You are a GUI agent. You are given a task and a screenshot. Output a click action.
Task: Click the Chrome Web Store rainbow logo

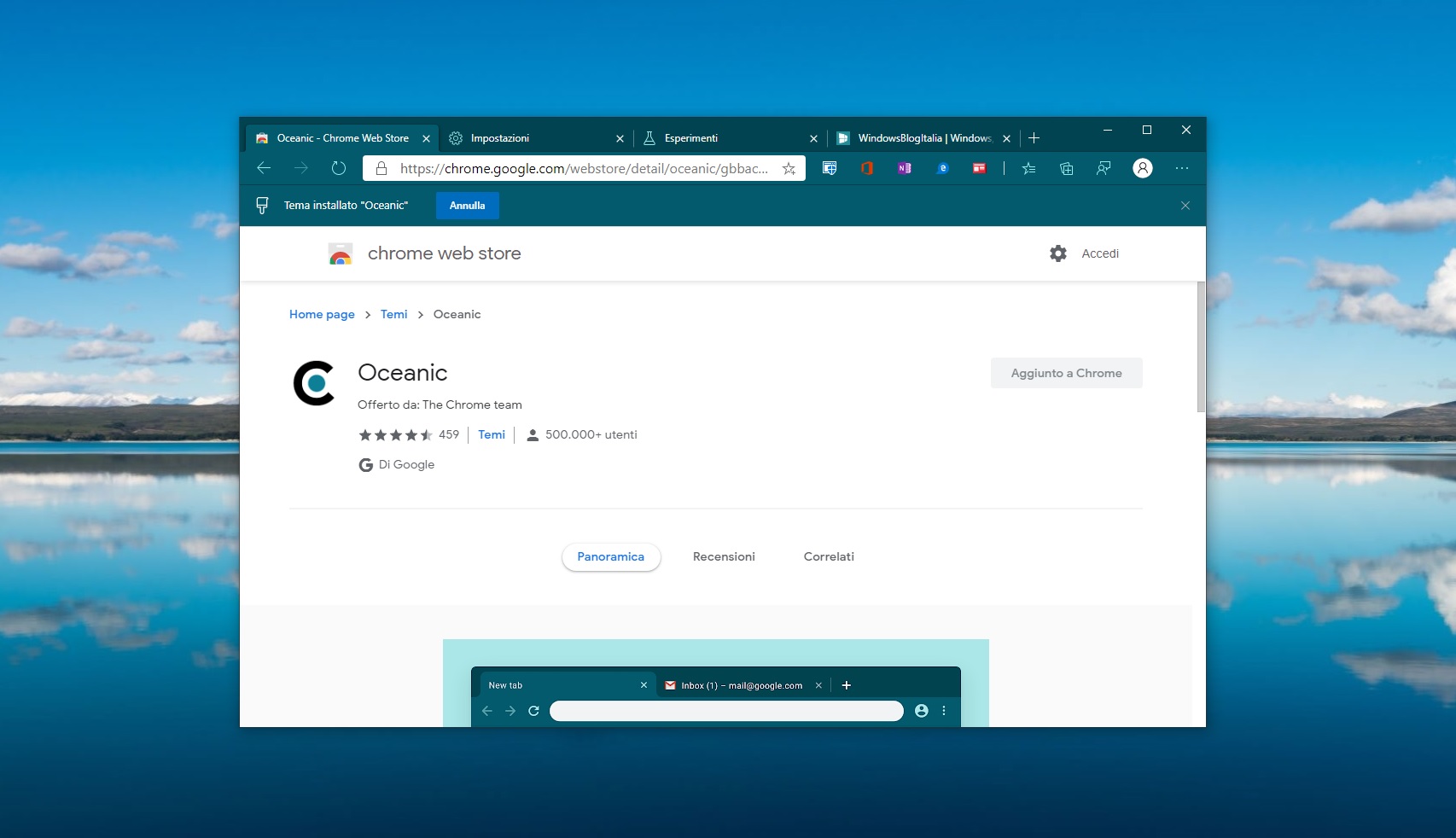click(341, 253)
